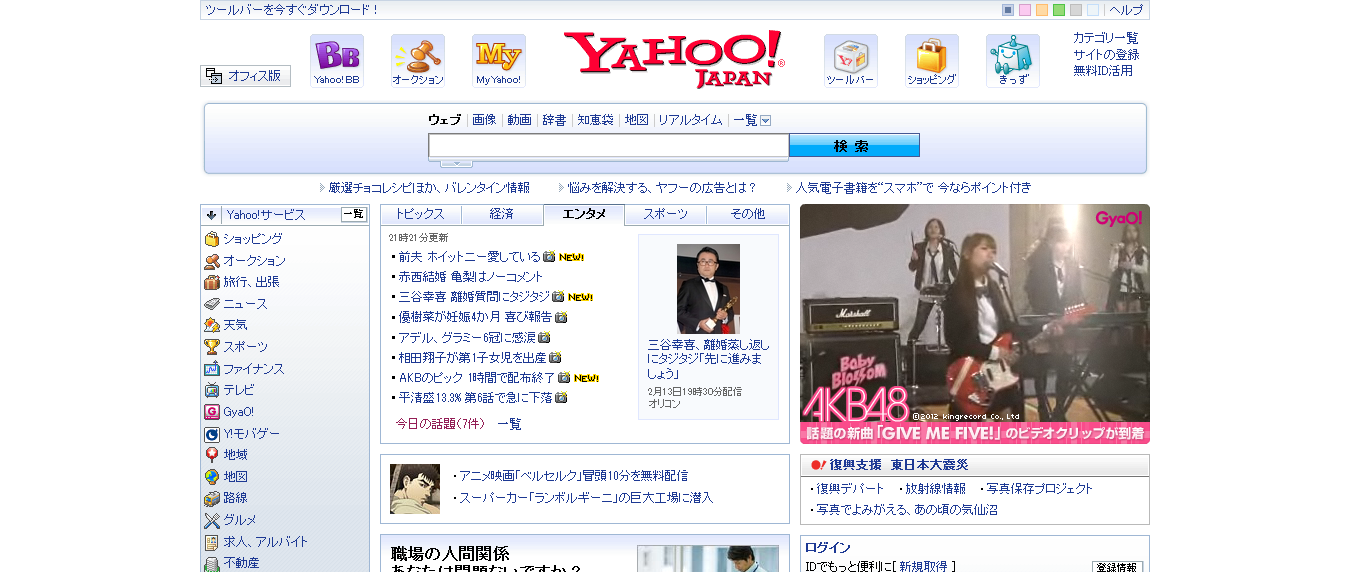The image size is (1349, 572).
Task: Click the Y!モバゲー sidebar icon
Action: 212,434
